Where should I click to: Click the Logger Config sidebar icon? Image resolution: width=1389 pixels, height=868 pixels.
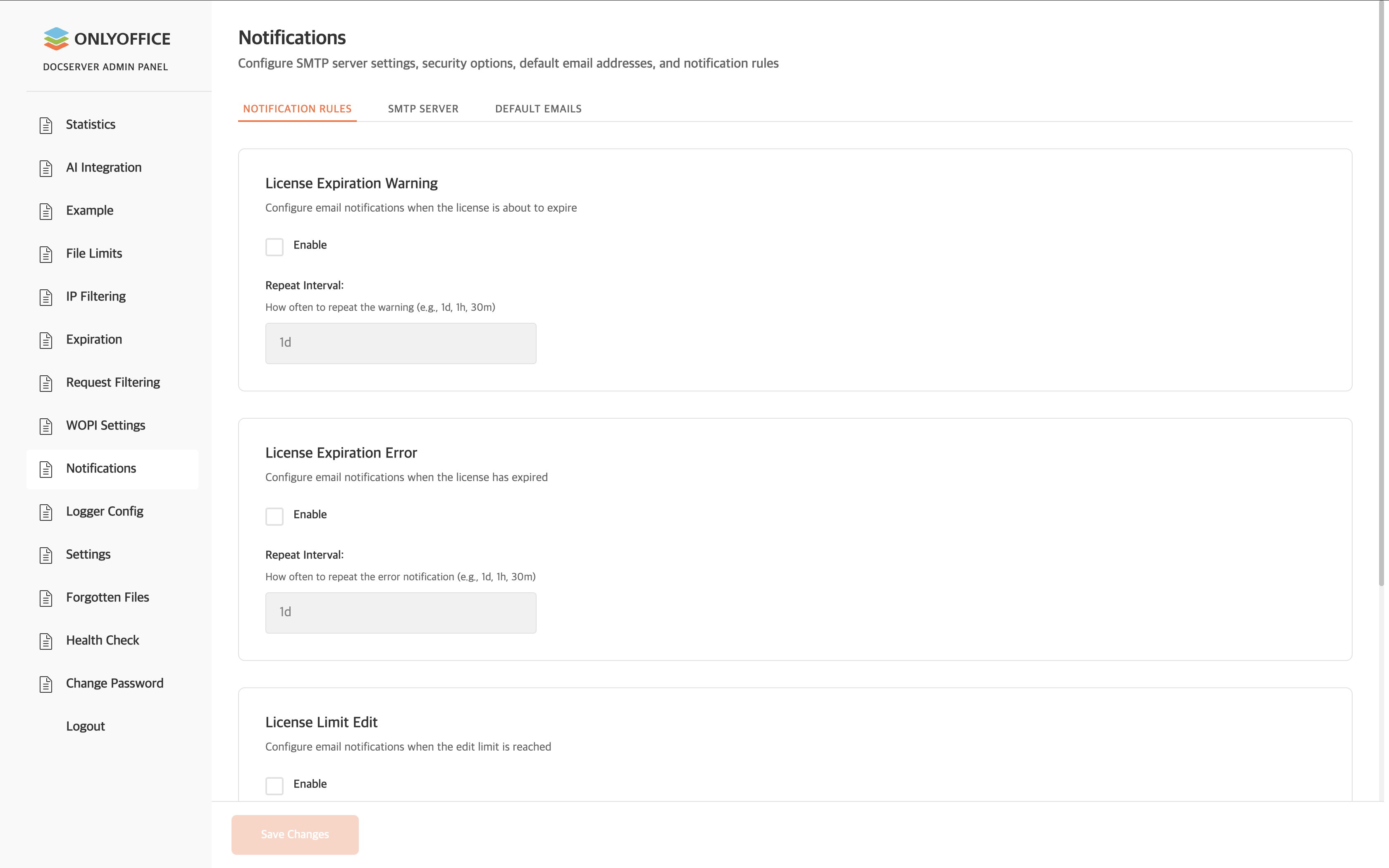click(x=46, y=512)
